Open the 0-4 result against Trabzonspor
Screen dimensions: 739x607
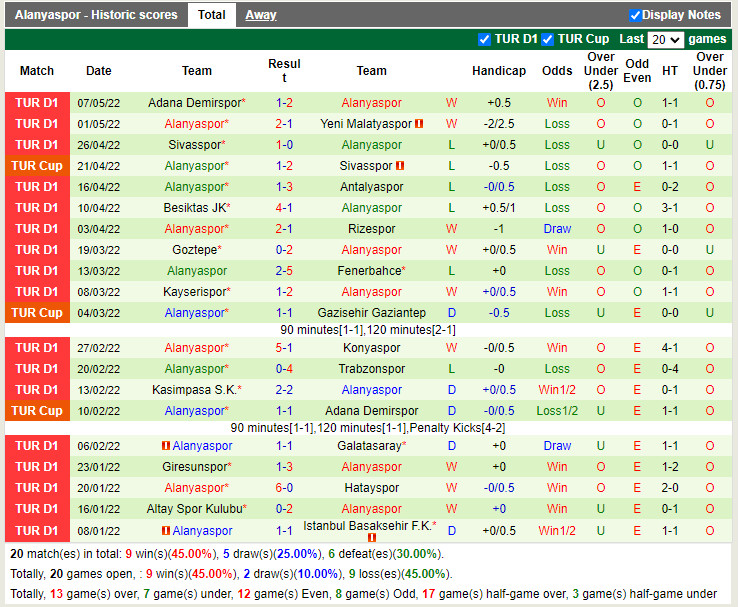[284, 369]
